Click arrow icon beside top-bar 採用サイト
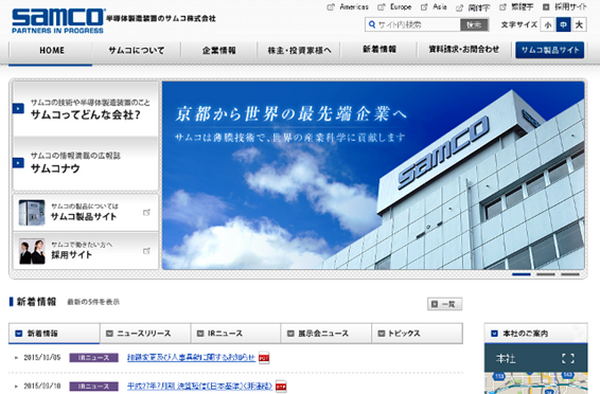This screenshot has width=600, height=394. (x=546, y=7)
